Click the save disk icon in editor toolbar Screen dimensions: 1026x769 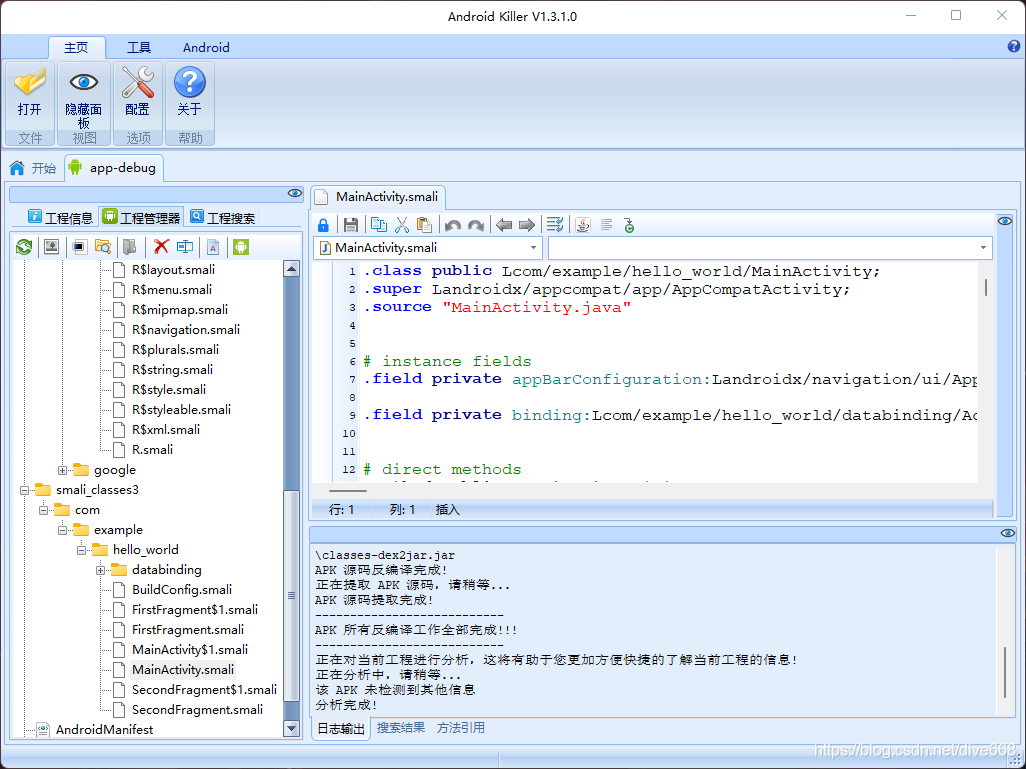coord(351,225)
